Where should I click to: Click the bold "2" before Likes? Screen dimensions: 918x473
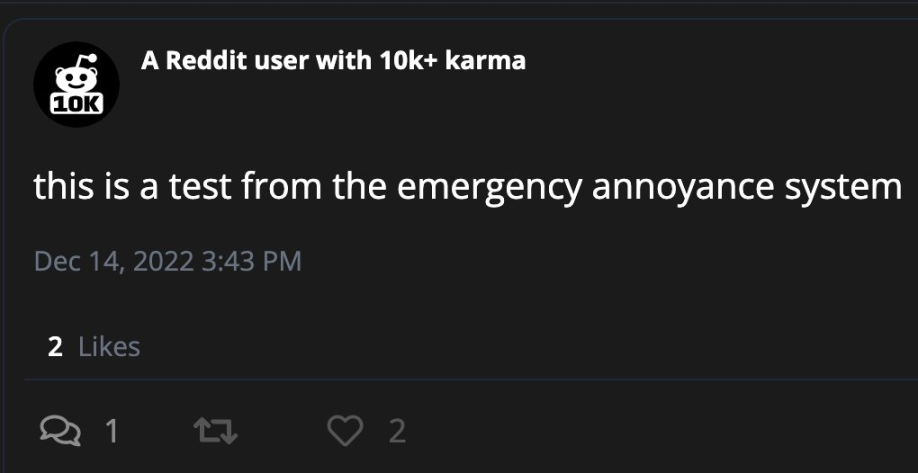55,347
